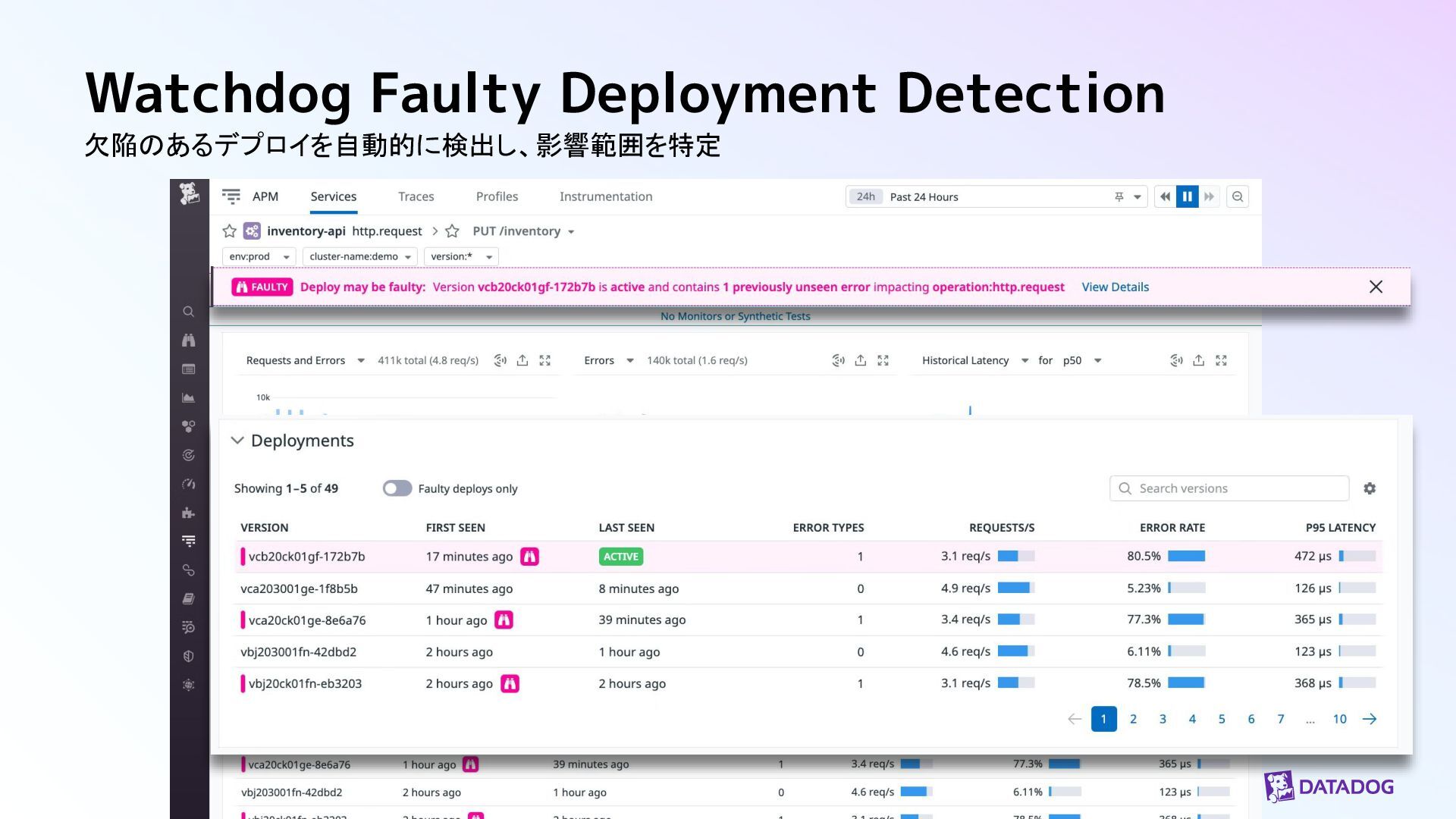
Task: Step time range forward
Action: (1209, 196)
